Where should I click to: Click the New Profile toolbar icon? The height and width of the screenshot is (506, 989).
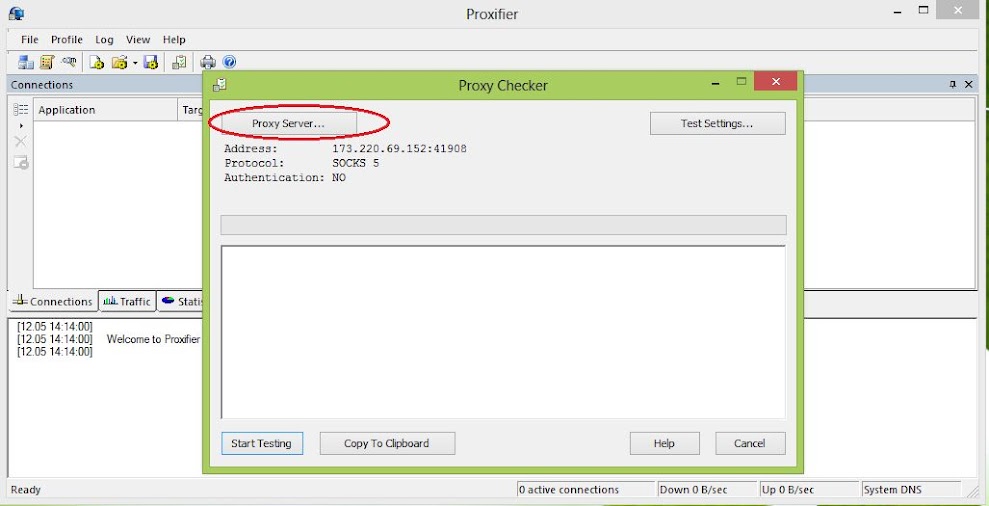coord(96,62)
